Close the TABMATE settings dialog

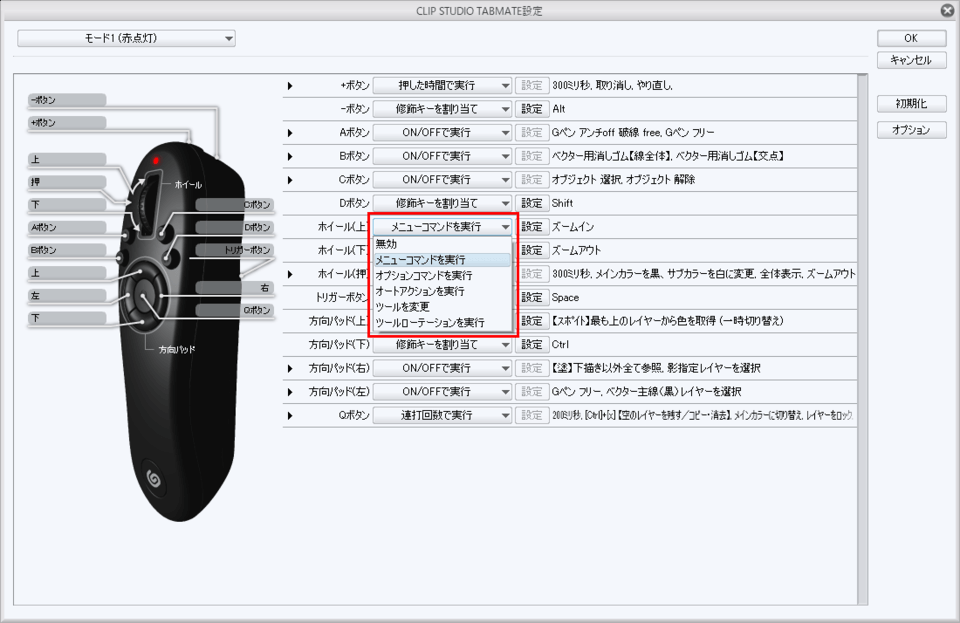[947, 10]
